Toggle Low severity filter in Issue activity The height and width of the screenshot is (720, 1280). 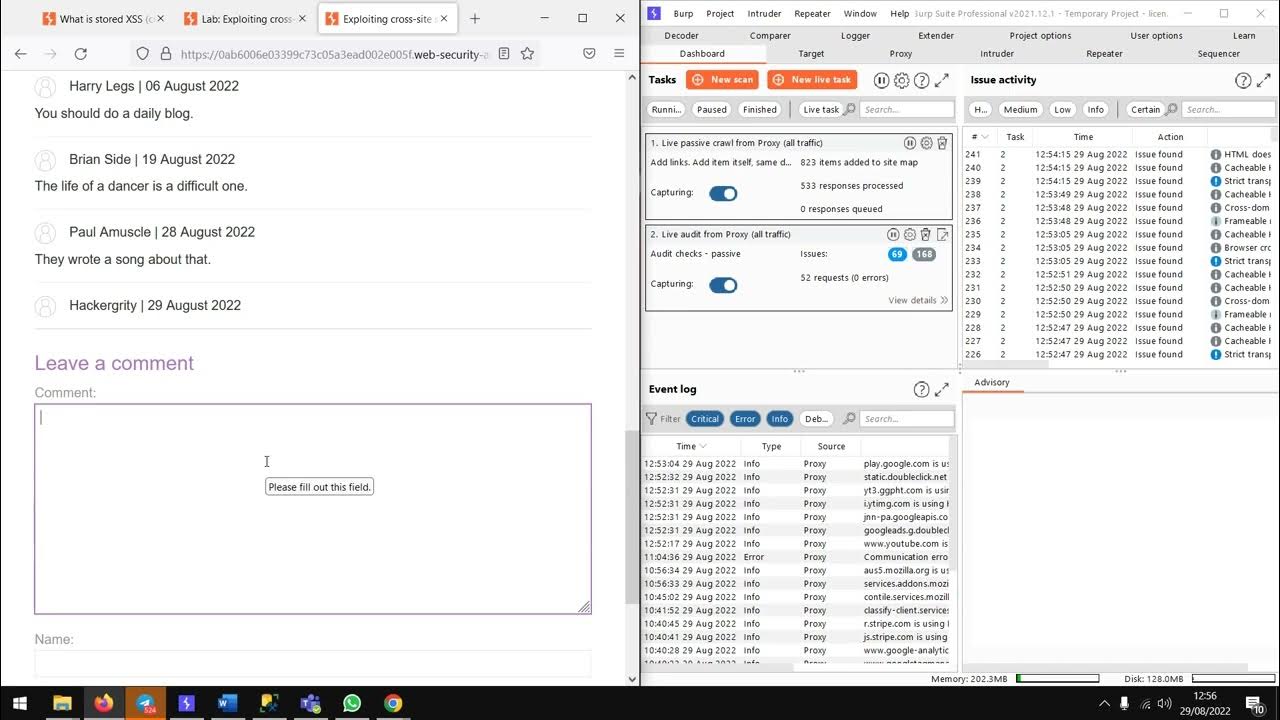(x=1062, y=110)
